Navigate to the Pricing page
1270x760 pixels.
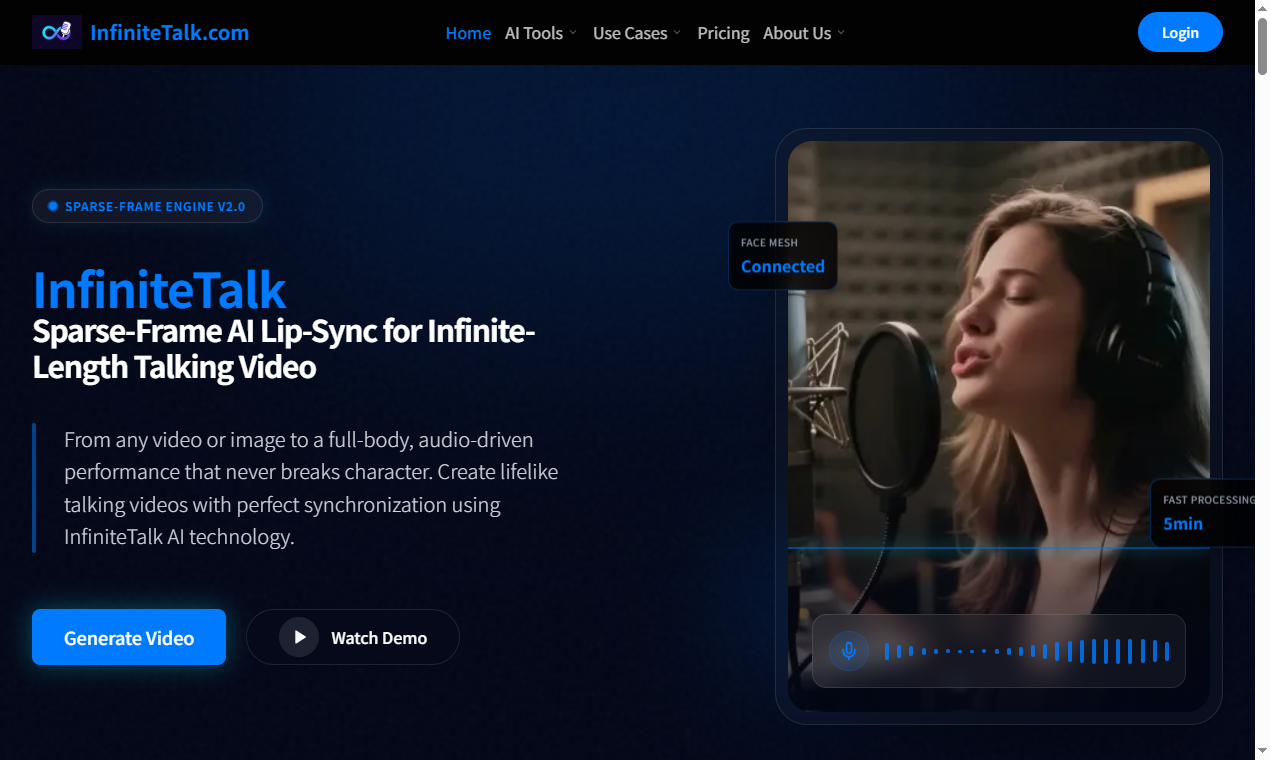pos(723,33)
